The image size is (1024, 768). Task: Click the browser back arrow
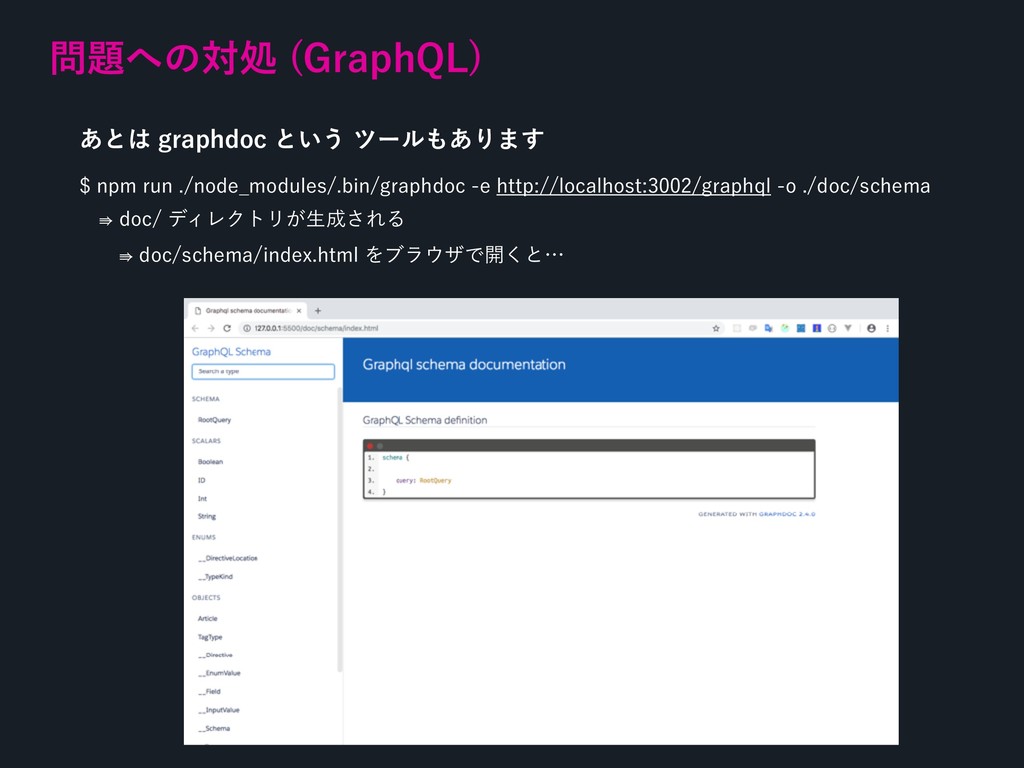(x=195, y=328)
